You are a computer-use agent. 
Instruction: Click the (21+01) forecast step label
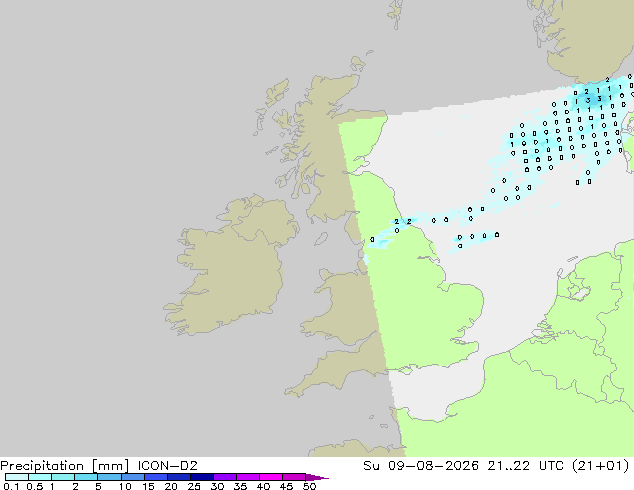click(601, 466)
